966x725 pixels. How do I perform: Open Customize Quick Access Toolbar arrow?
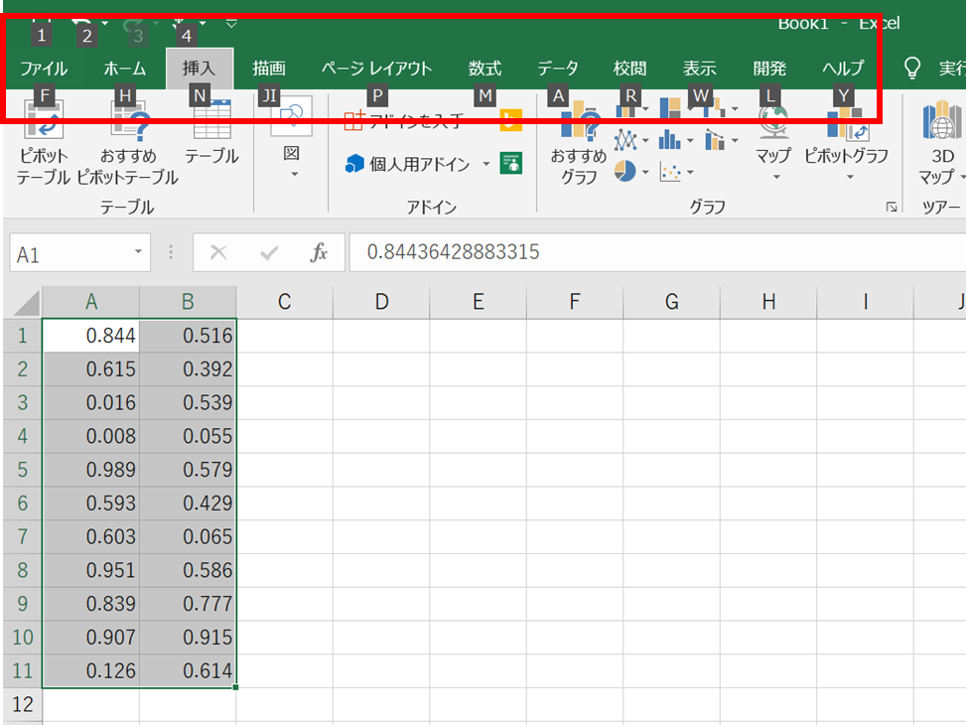click(231, 23)
